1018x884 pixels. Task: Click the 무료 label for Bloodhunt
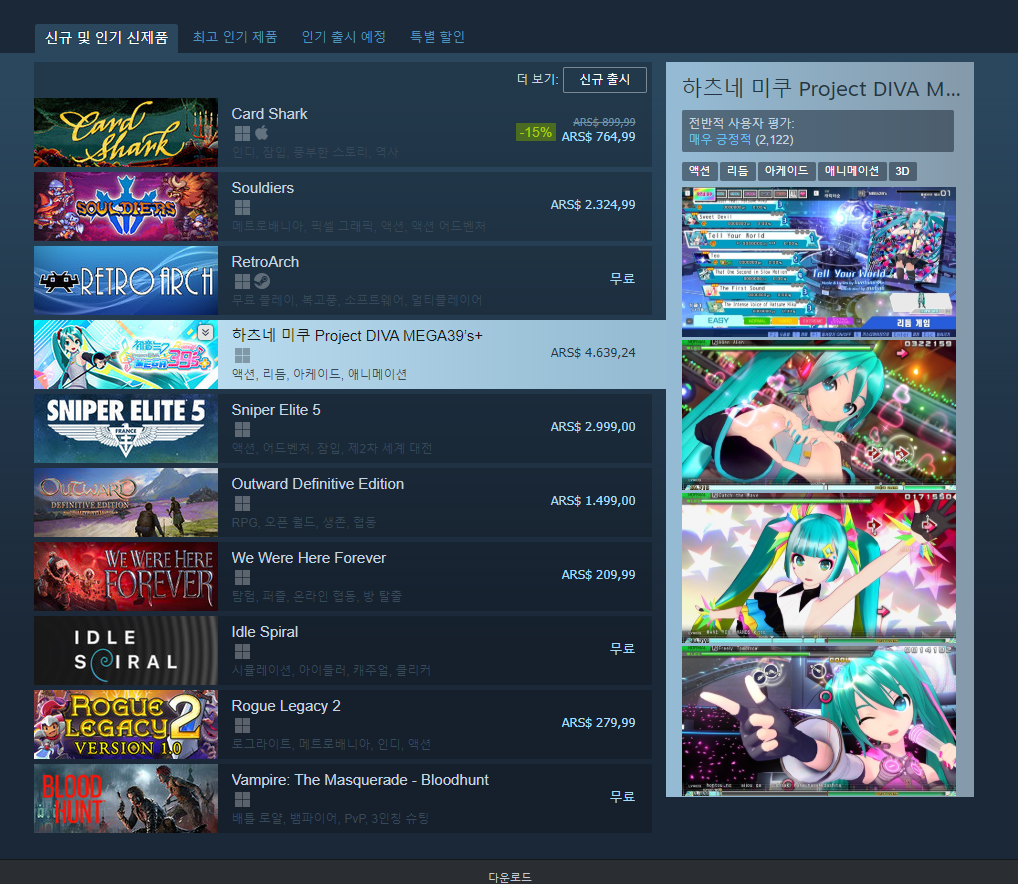[x=623, y=796]
